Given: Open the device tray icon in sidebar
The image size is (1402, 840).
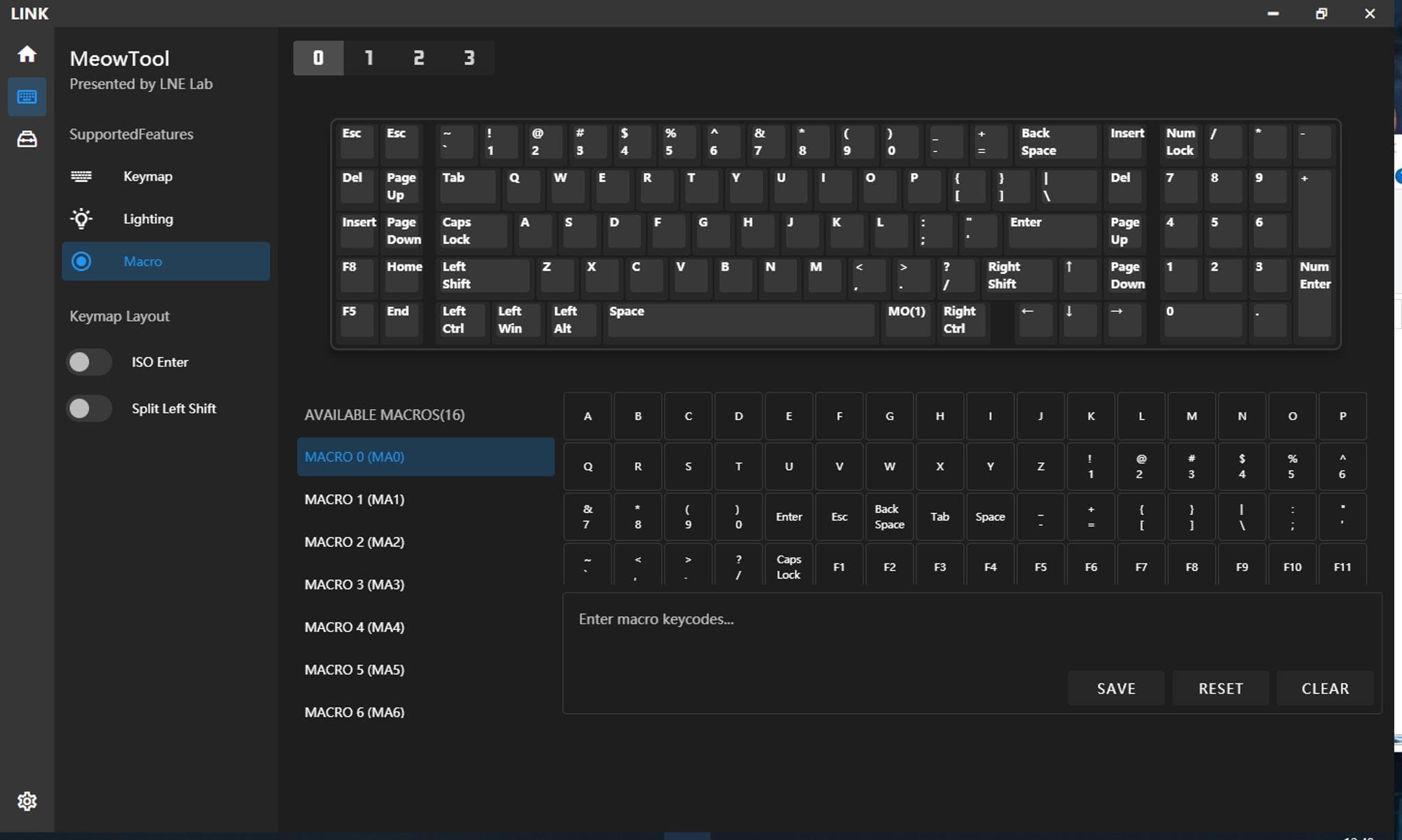Looking at the screenshot, I should pos(27,140).
